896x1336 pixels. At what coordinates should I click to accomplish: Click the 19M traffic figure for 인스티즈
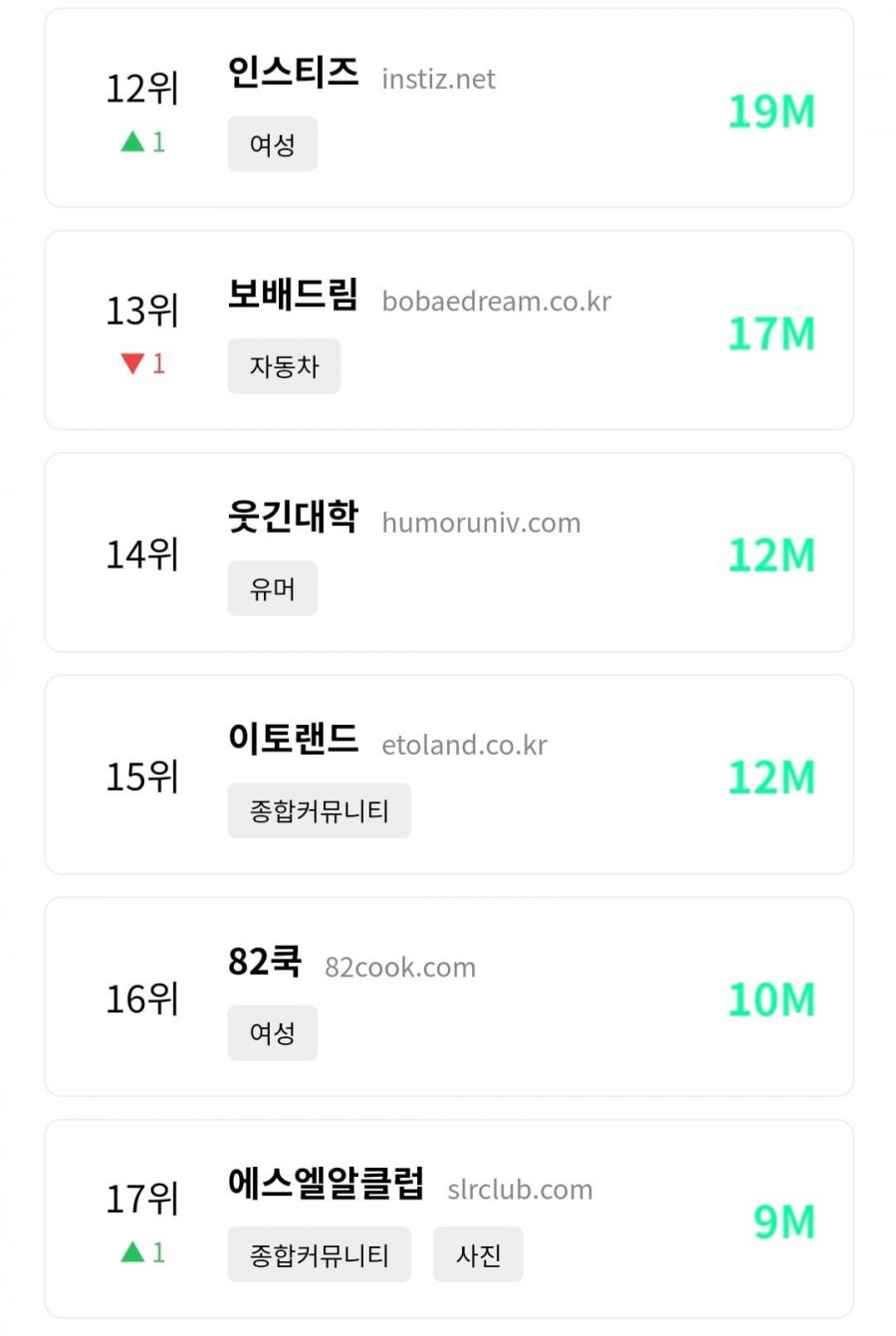coord(772,111)
